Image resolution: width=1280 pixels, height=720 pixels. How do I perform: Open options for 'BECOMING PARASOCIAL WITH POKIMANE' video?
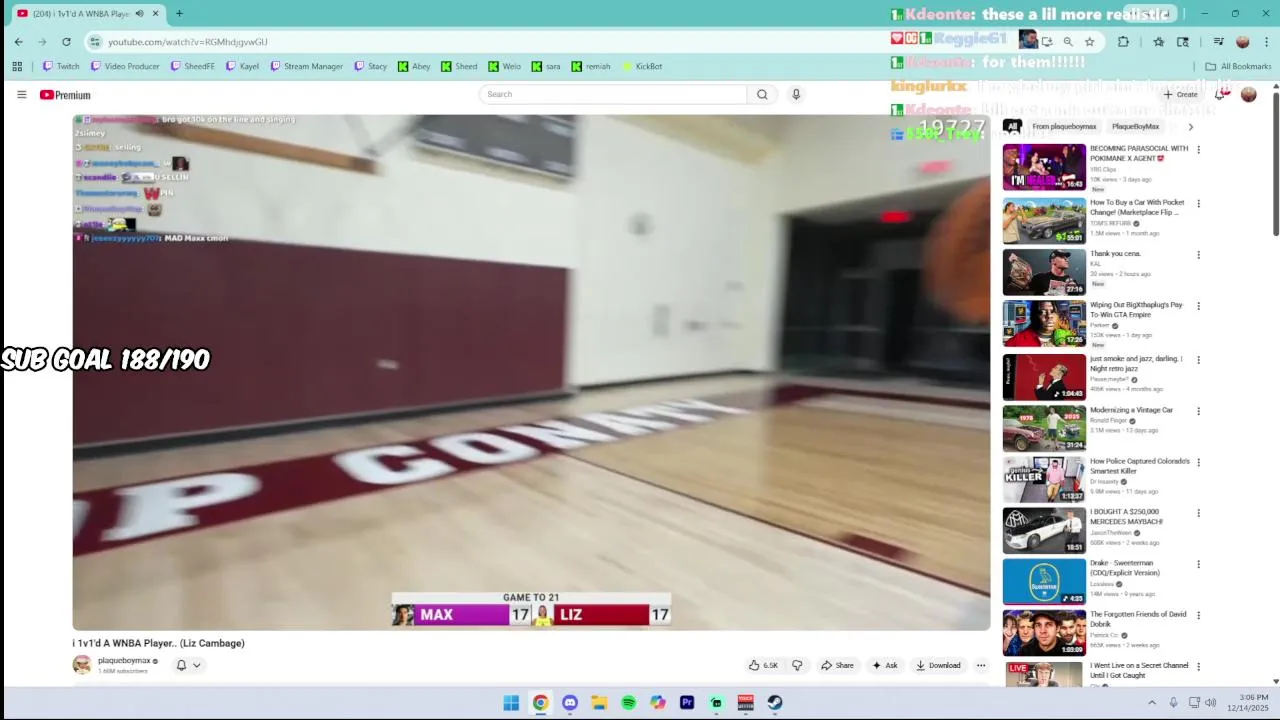pyautogui.click(x=1198, y=150)
